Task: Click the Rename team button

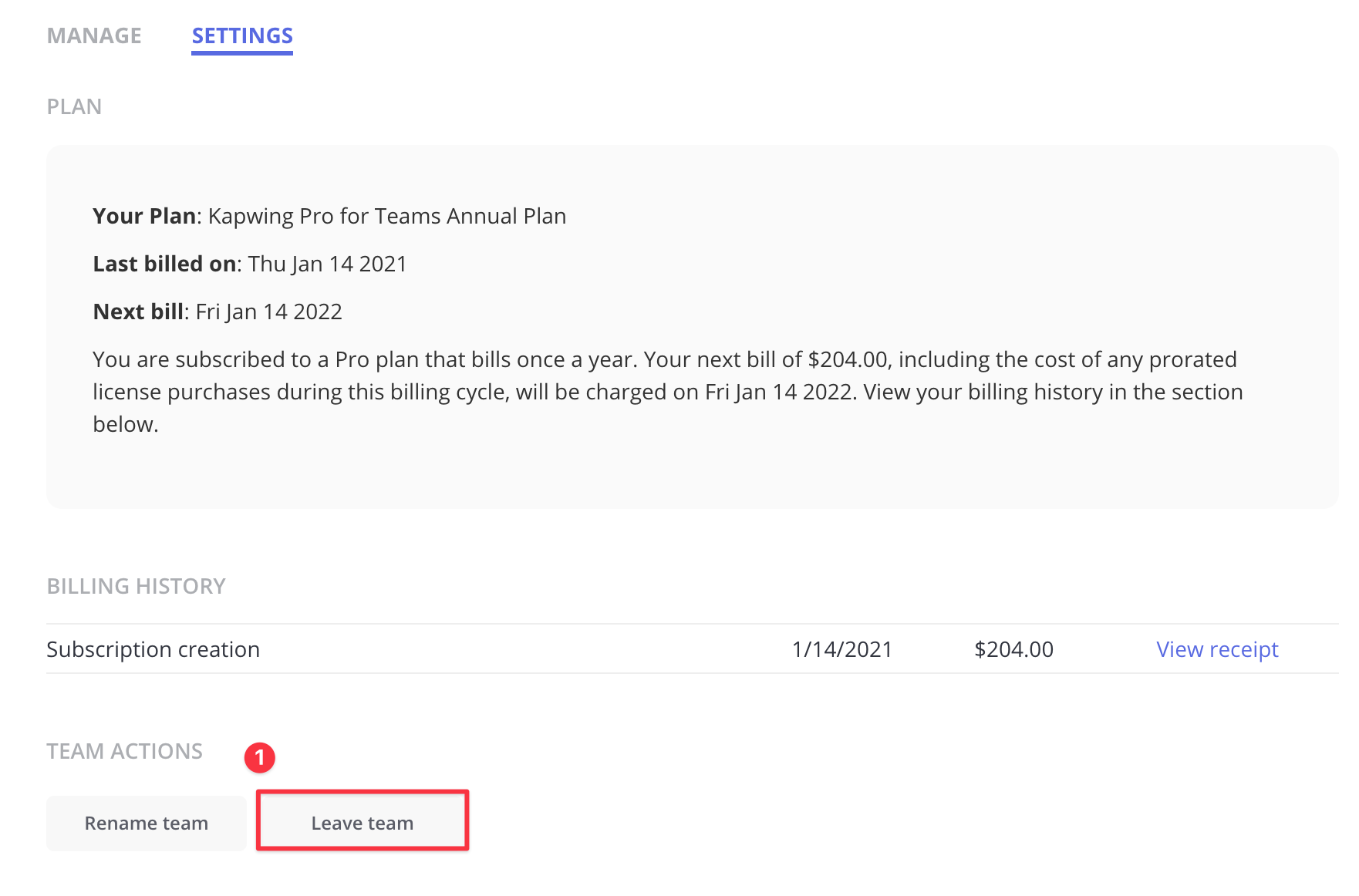Action: point(147,823)
